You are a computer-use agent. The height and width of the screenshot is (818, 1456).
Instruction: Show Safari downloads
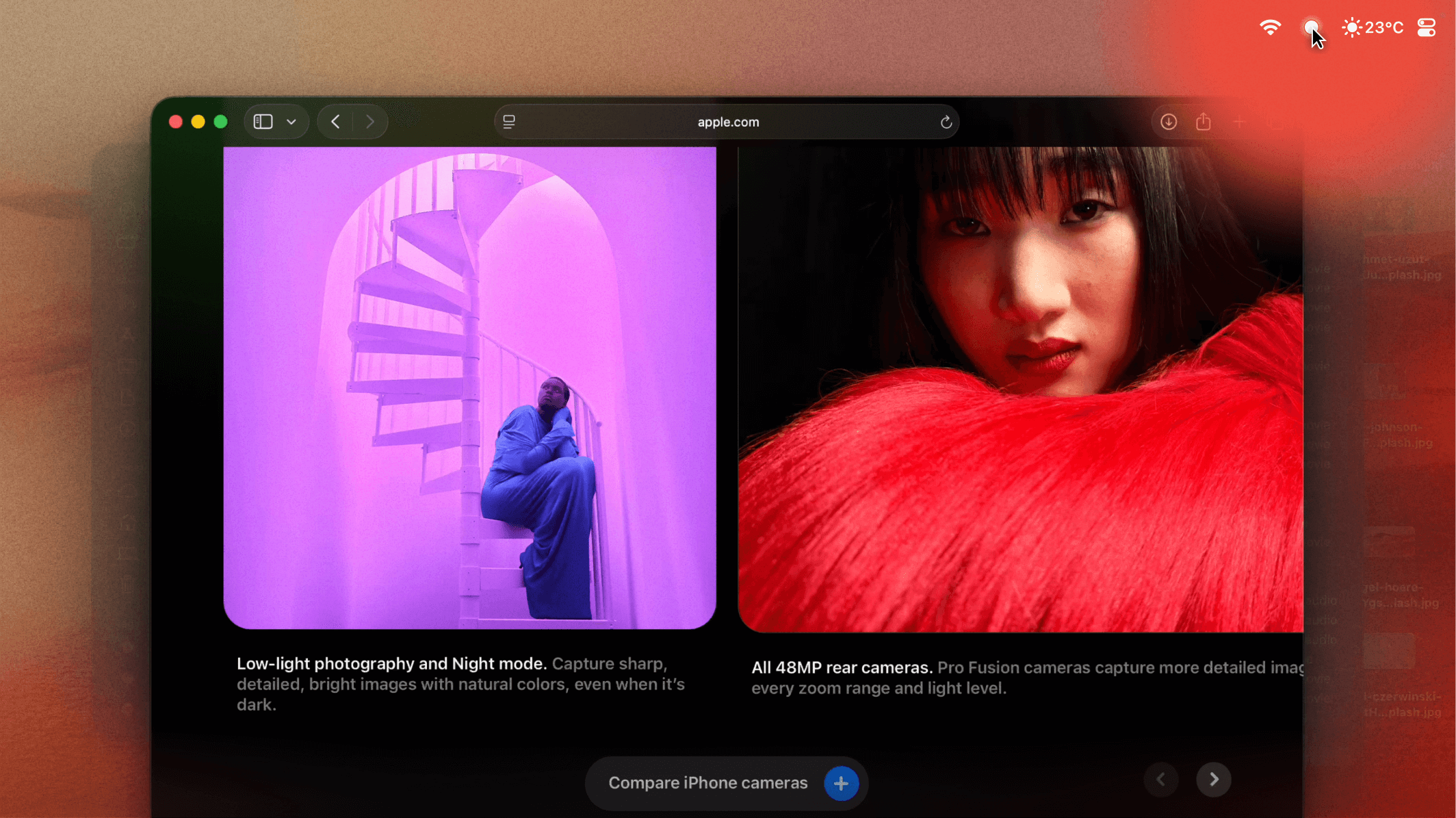tap(1169, 122)
